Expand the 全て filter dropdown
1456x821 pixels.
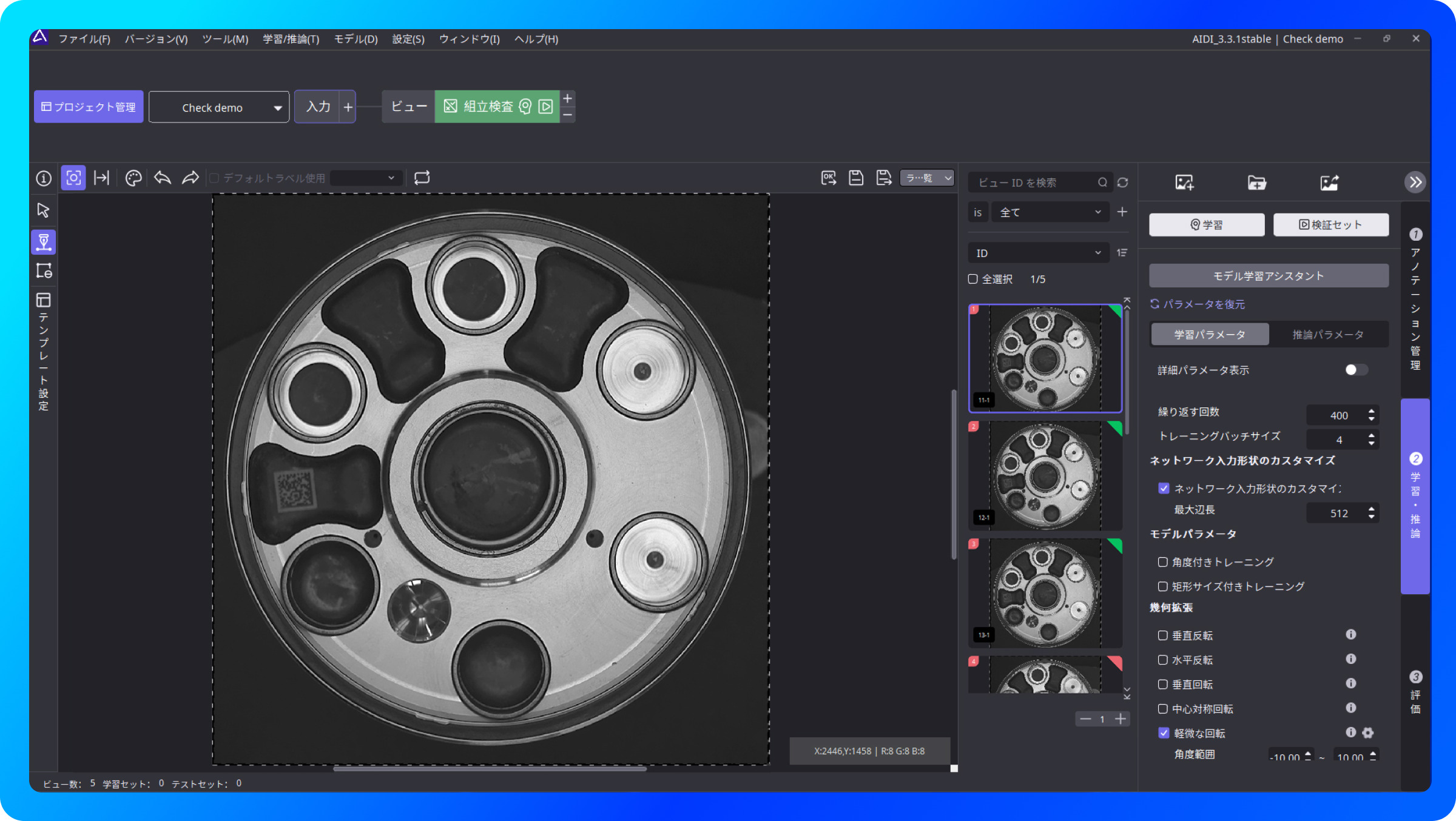click(x=1050, y=212)
